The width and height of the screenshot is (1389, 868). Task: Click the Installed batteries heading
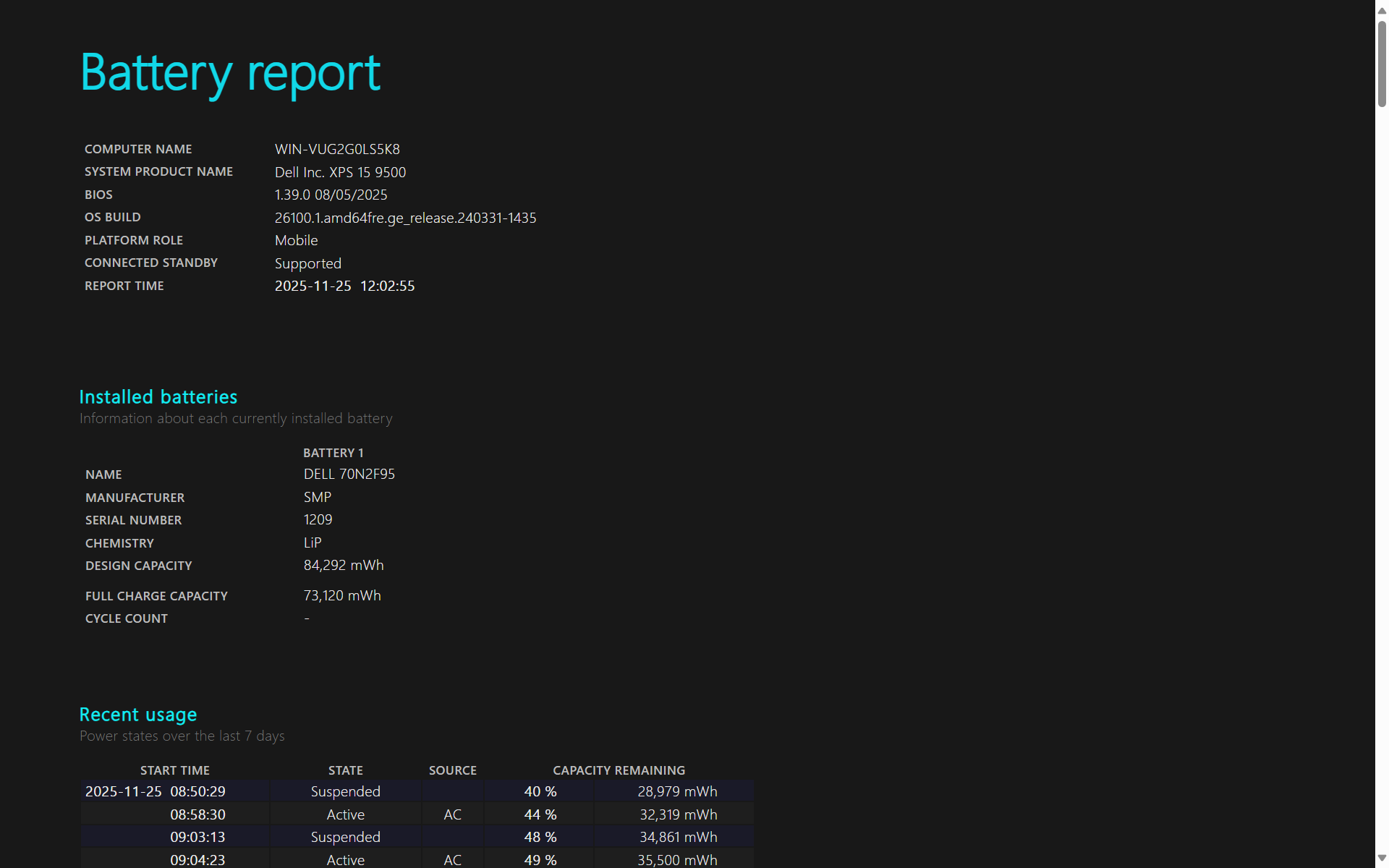158,397
